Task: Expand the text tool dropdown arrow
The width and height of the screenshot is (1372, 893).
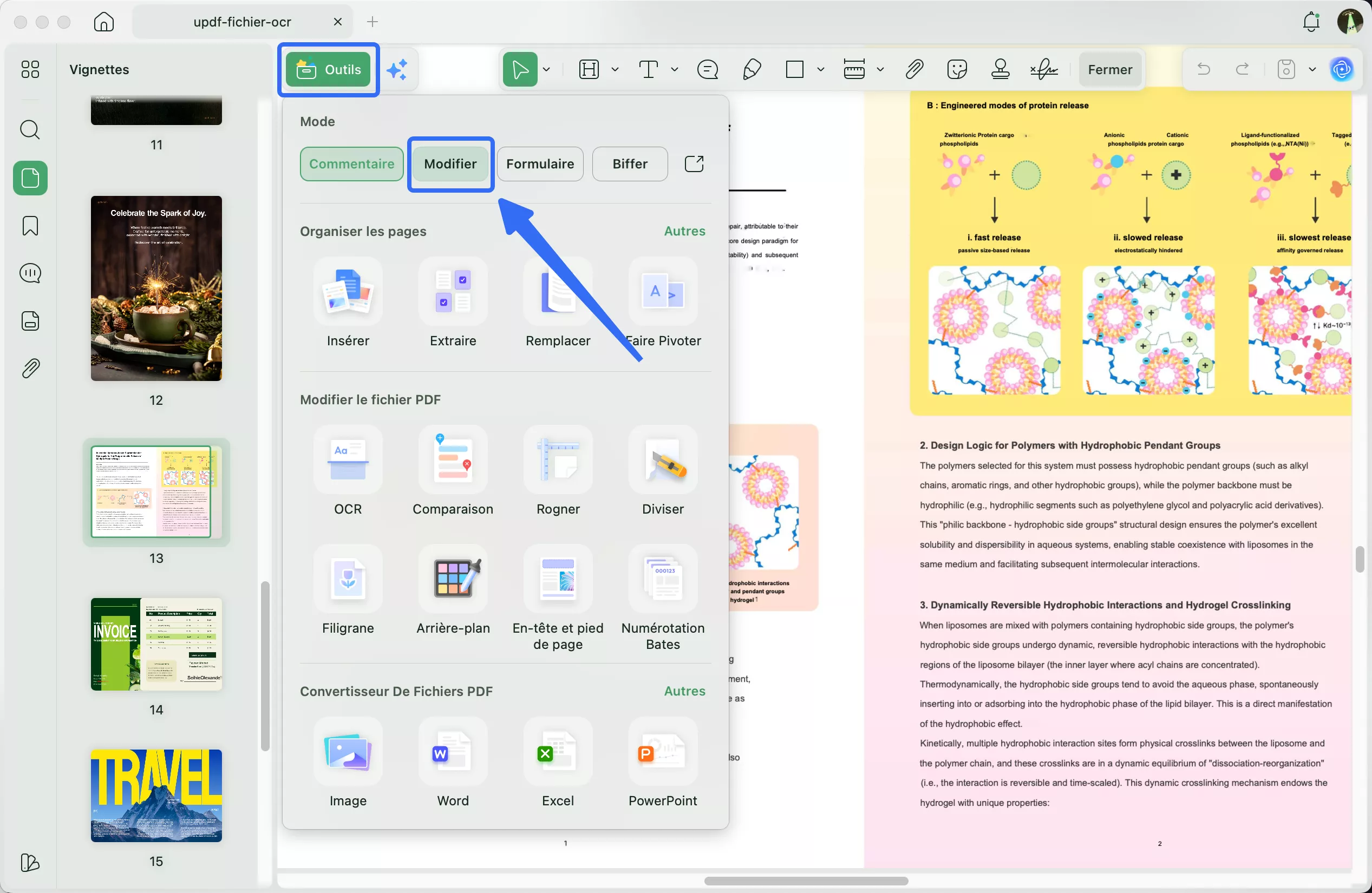Action: click(675, 70)
